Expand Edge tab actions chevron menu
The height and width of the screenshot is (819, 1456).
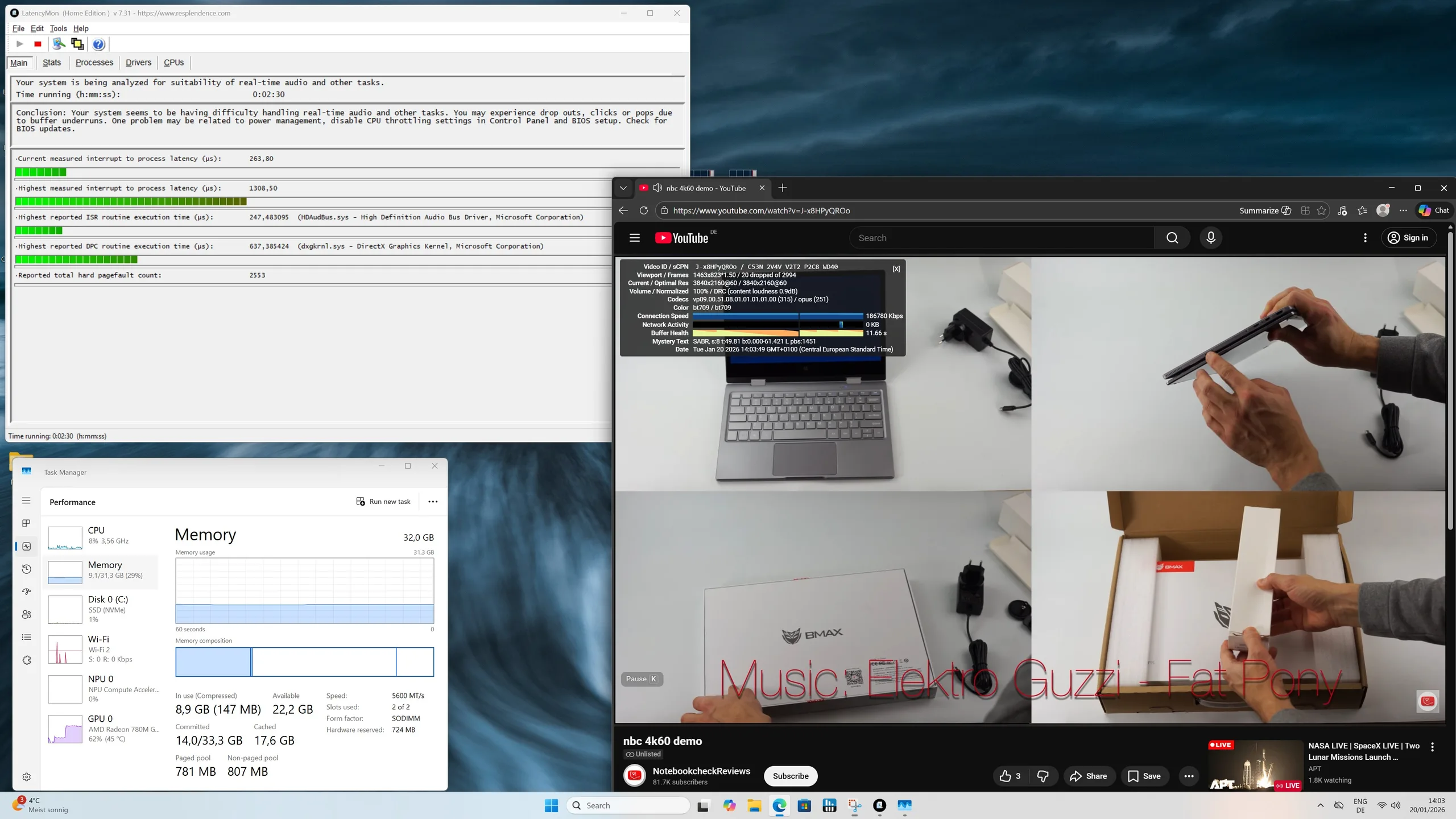pyautogui.click(x=623, y=188)
